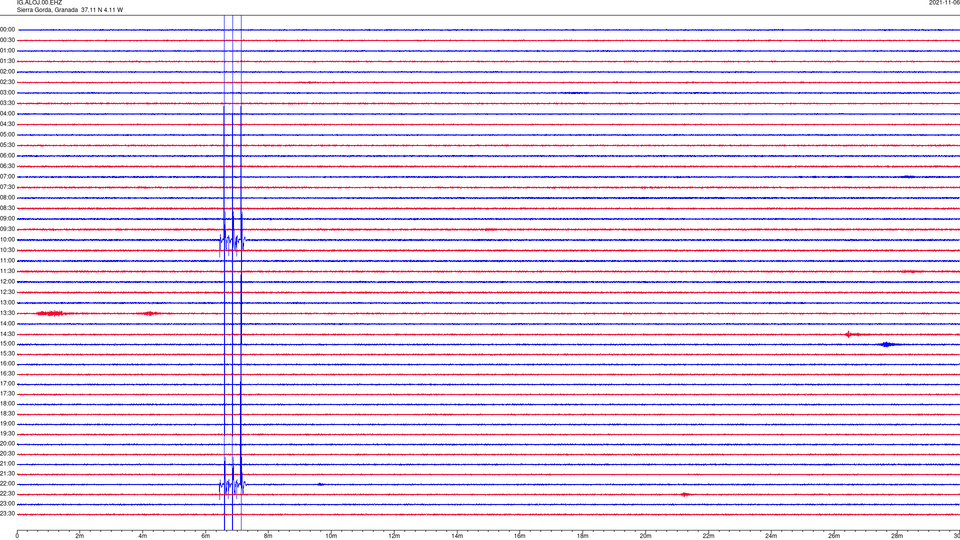Image resolution: width=960 pixels, height=540 pixels.
Task: Select the 21:00 time label
Action: coord(7,463)
